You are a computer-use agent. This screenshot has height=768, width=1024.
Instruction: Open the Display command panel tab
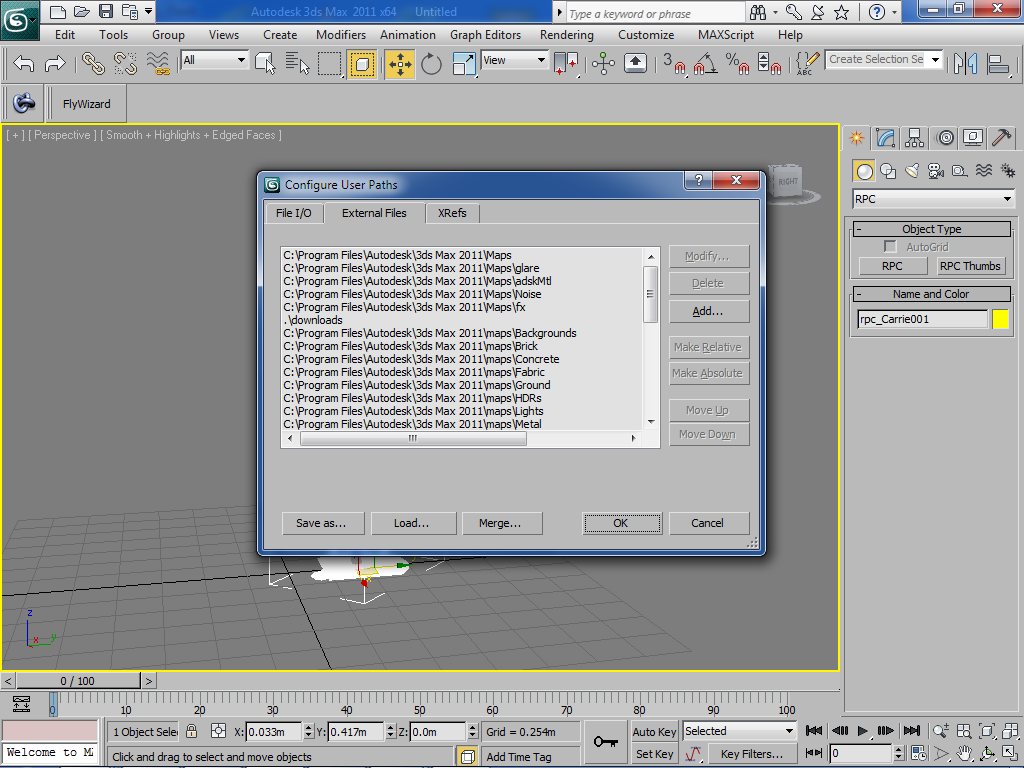tap(973, 138)
